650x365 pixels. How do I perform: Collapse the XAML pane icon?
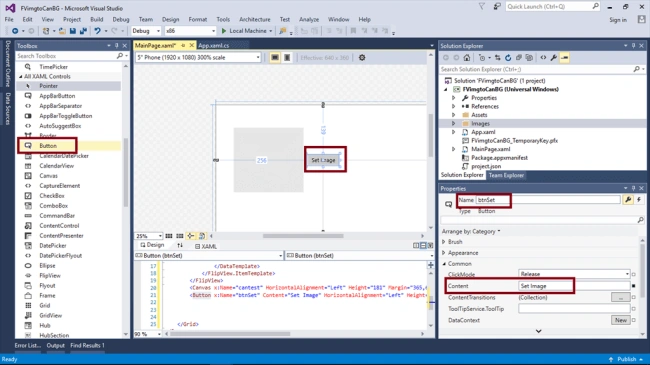tap(430, 246)
